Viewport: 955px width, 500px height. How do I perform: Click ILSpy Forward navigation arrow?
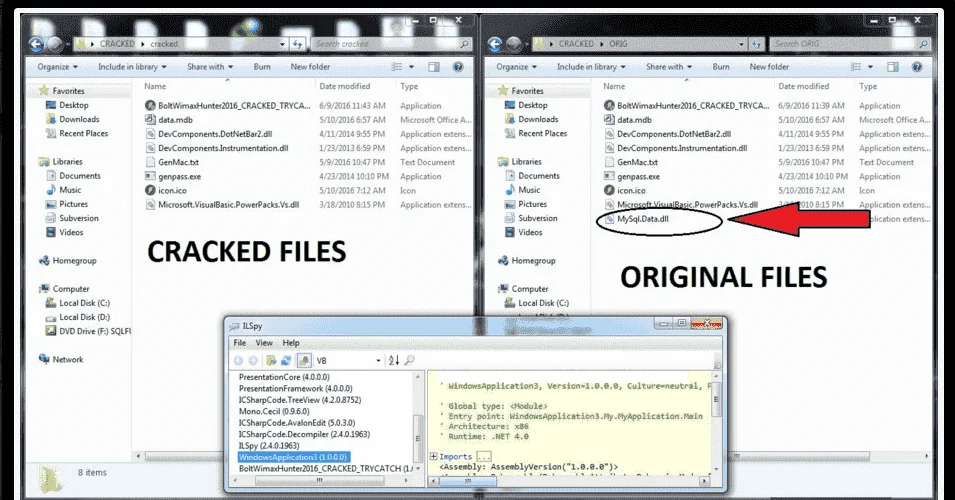[x=253, y=361]
